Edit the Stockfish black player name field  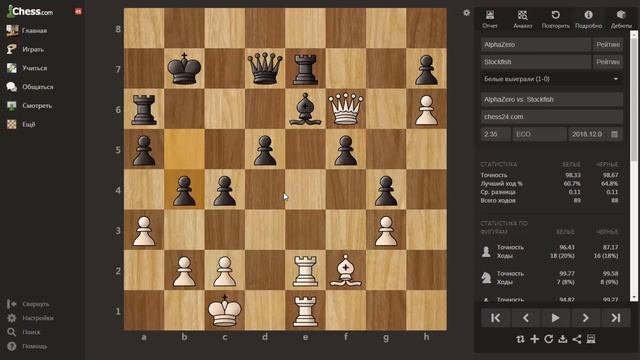[535, 62]
